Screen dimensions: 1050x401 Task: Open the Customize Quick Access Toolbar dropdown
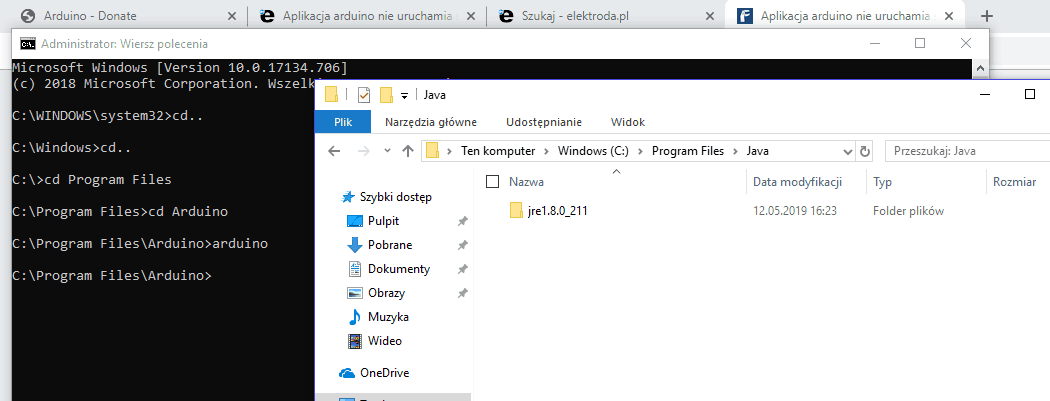point(404,96)
